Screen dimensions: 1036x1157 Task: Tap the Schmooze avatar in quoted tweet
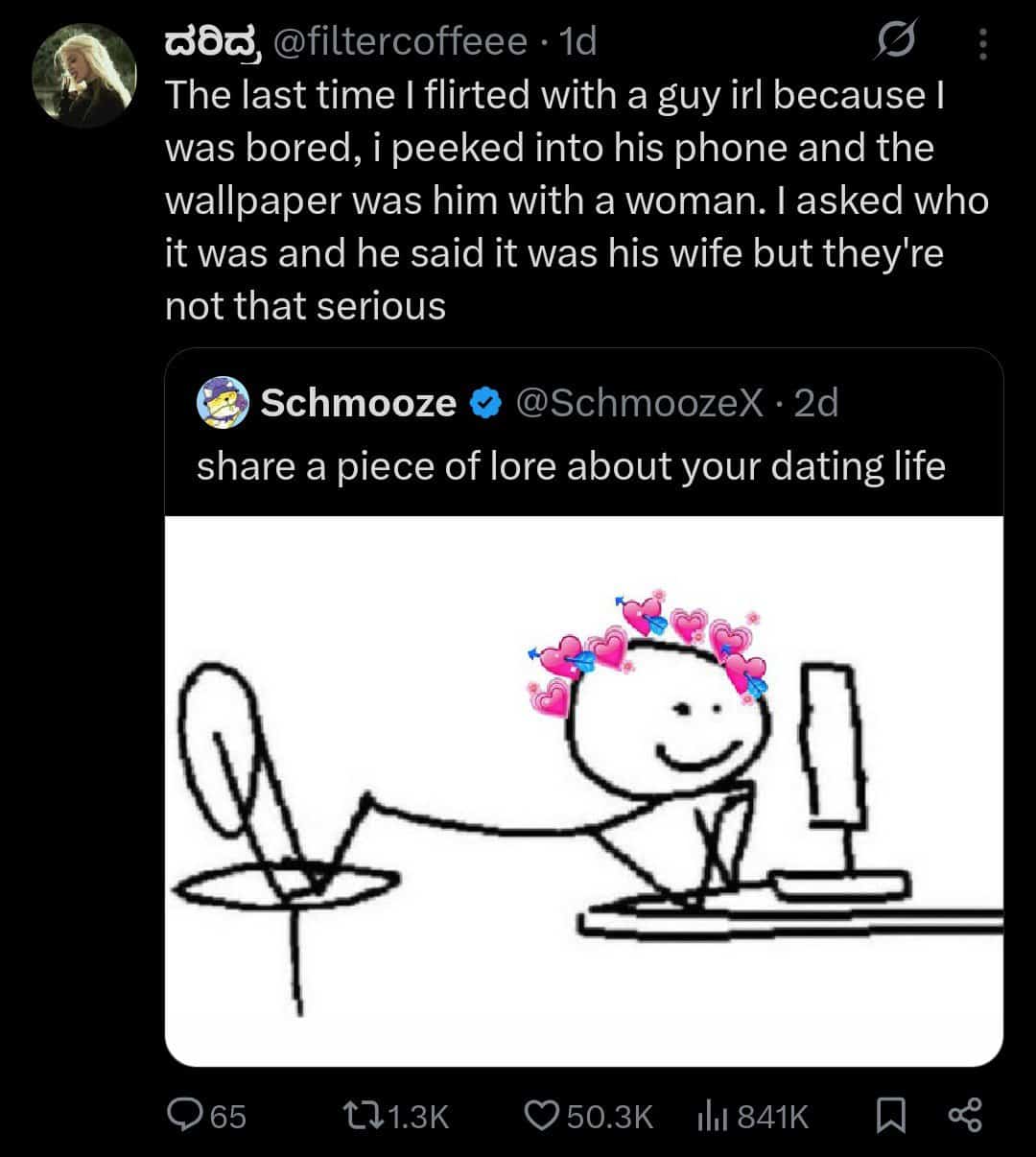[x=223, y=403]
